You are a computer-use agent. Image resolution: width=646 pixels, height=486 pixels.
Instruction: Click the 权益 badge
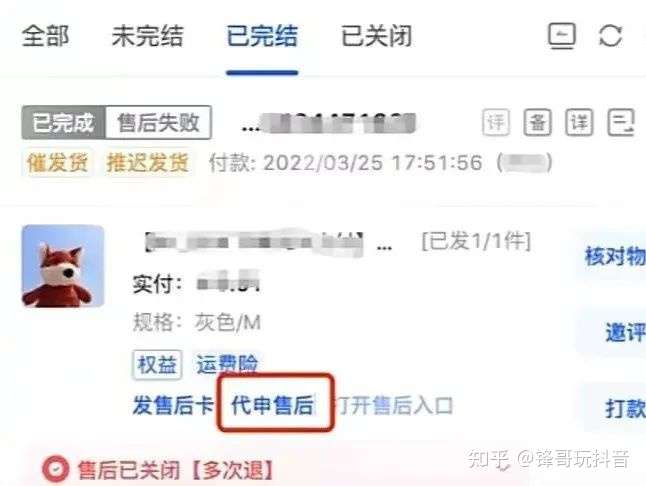tap(157, 364)
